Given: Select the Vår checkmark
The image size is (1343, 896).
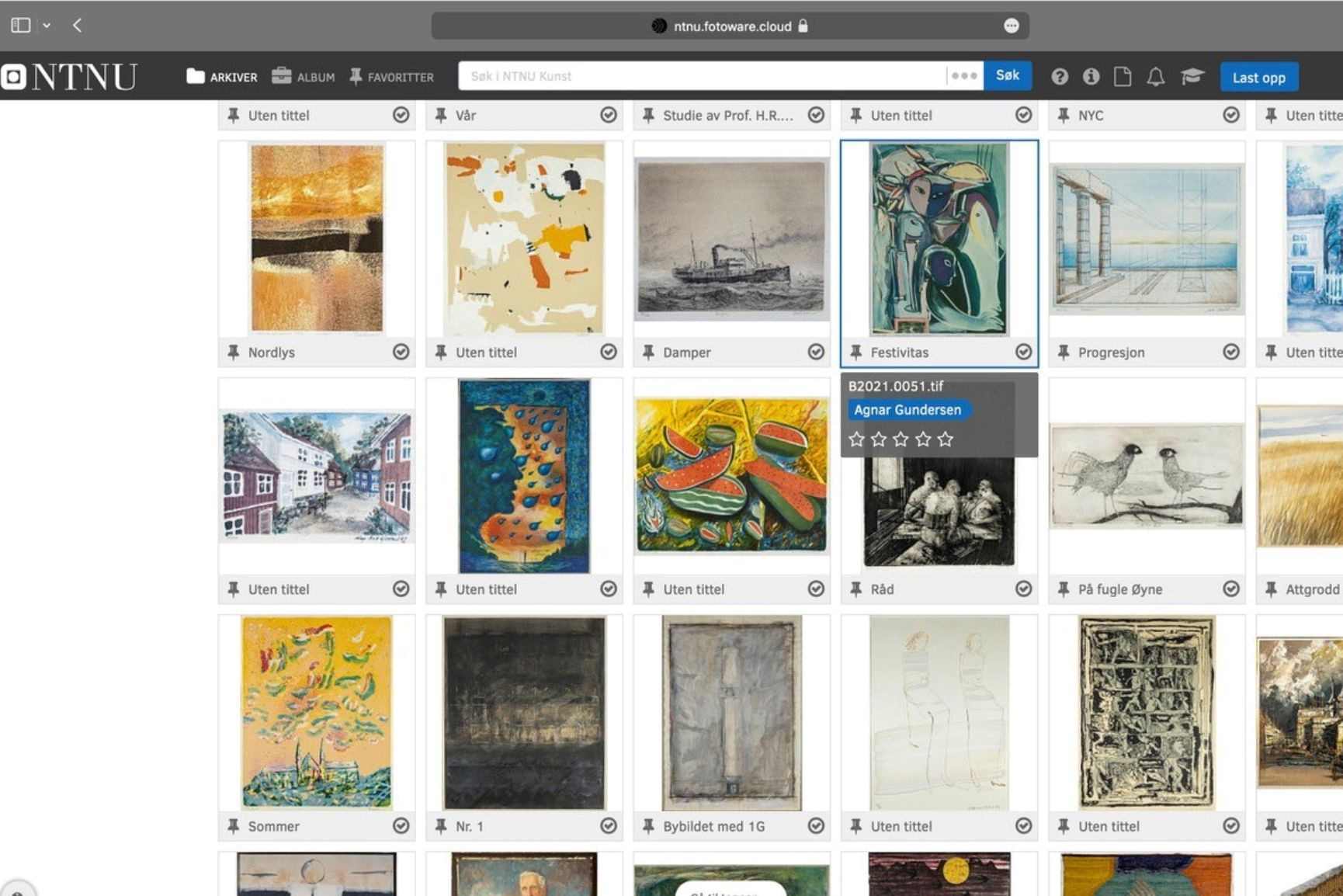Looking at the screenshot, I should (x=609, y=115).
